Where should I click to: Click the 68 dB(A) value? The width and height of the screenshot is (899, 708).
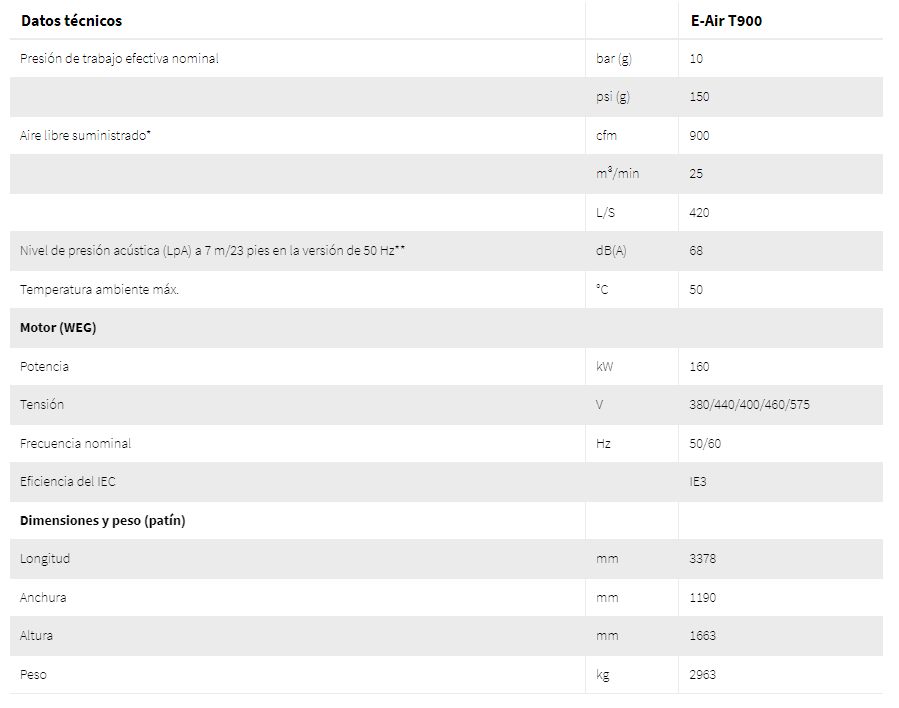[696, 251]
